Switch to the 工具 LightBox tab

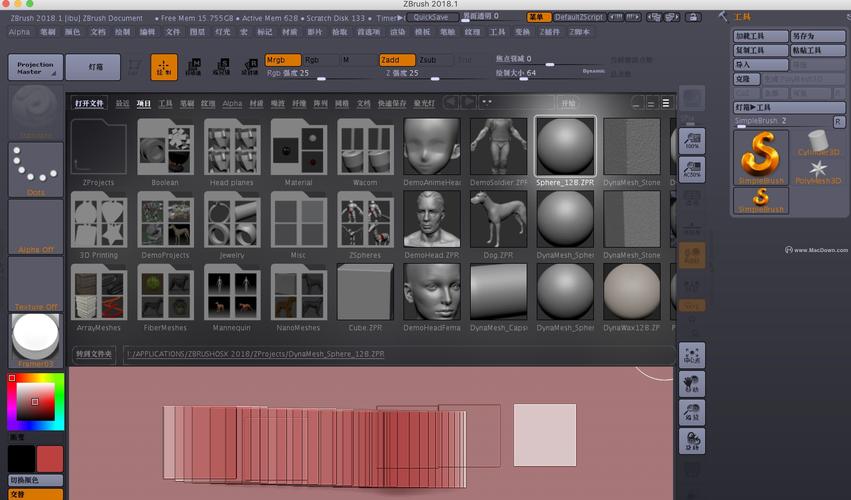(166, 103)
